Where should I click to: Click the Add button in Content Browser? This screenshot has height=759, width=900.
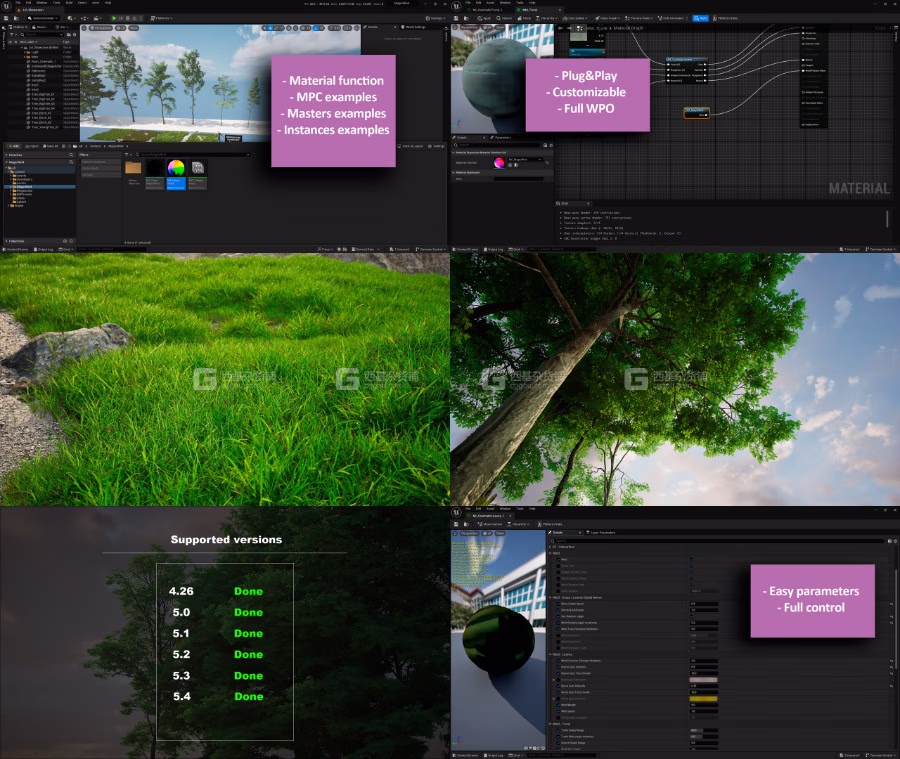point(14,146)
